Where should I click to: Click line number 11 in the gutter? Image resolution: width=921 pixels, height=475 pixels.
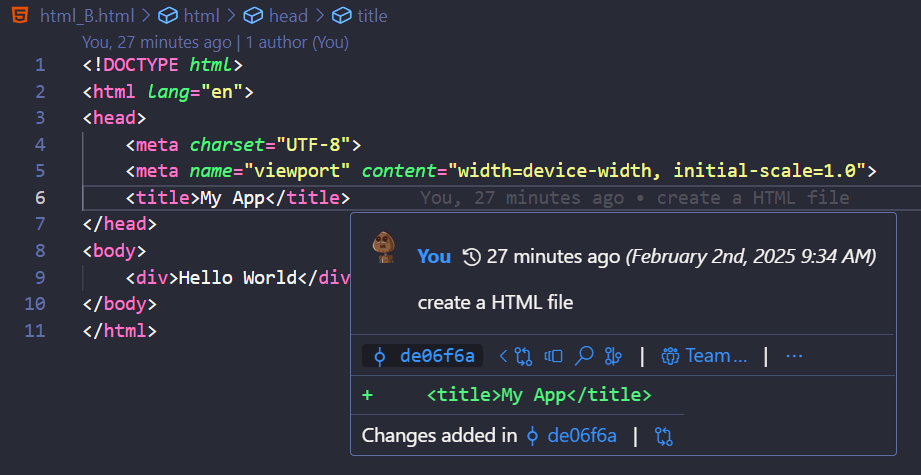tap(35, 331)
